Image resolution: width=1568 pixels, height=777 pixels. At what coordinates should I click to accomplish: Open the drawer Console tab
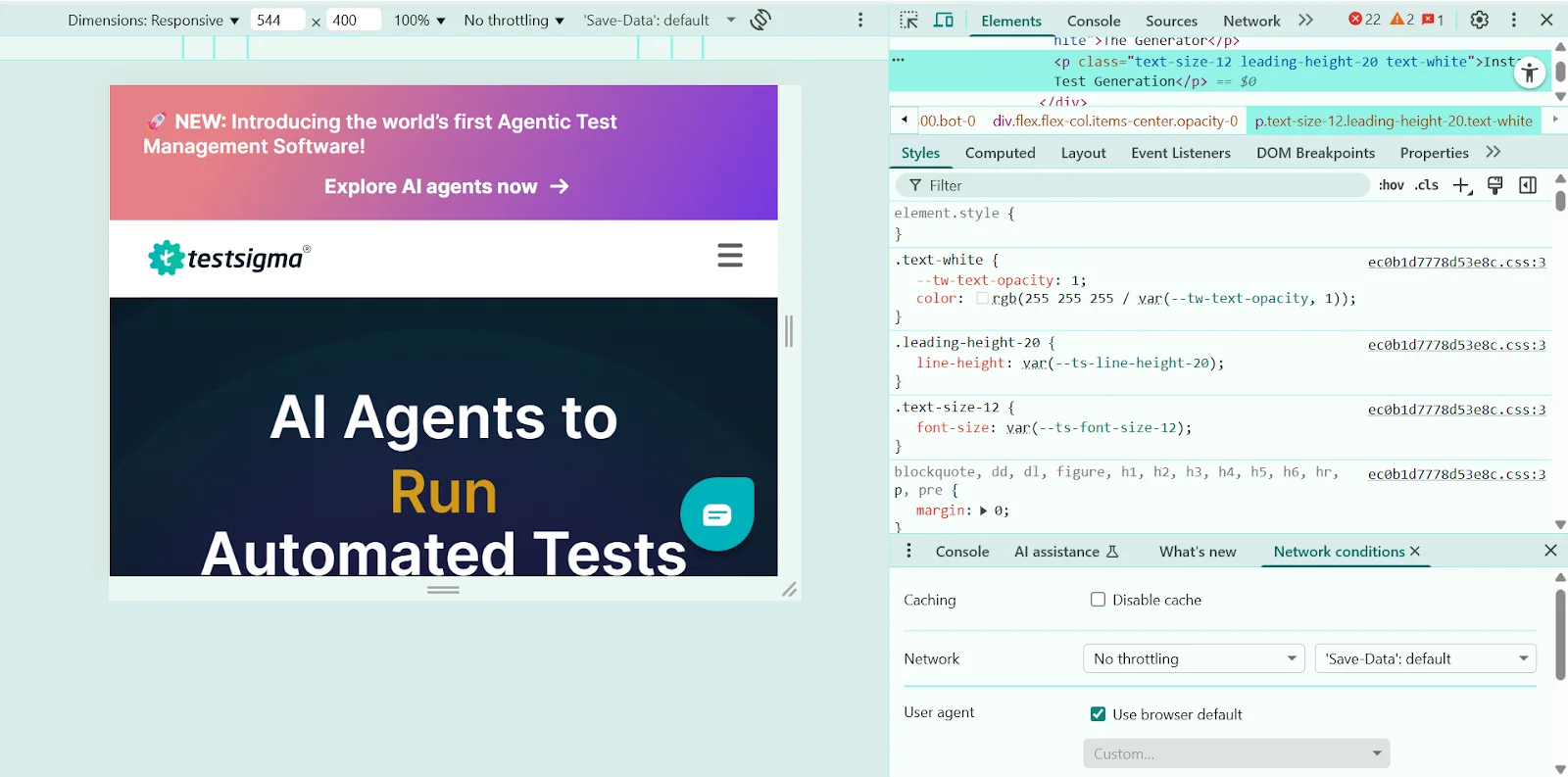961,552
